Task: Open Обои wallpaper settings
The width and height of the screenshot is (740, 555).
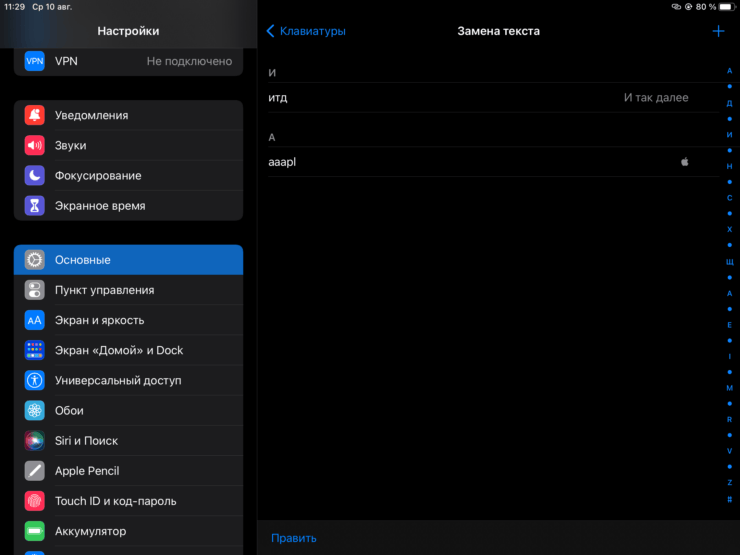Action: (x=128, y=411)
